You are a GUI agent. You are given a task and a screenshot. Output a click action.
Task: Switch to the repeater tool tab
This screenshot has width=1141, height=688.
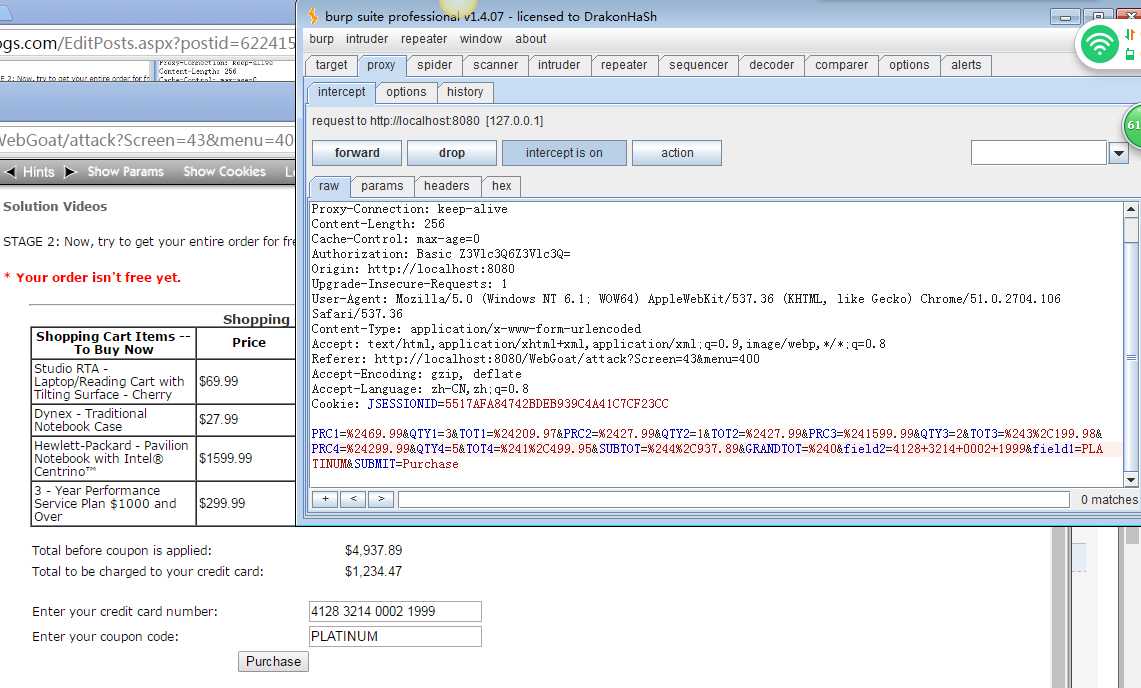[624, 65]
